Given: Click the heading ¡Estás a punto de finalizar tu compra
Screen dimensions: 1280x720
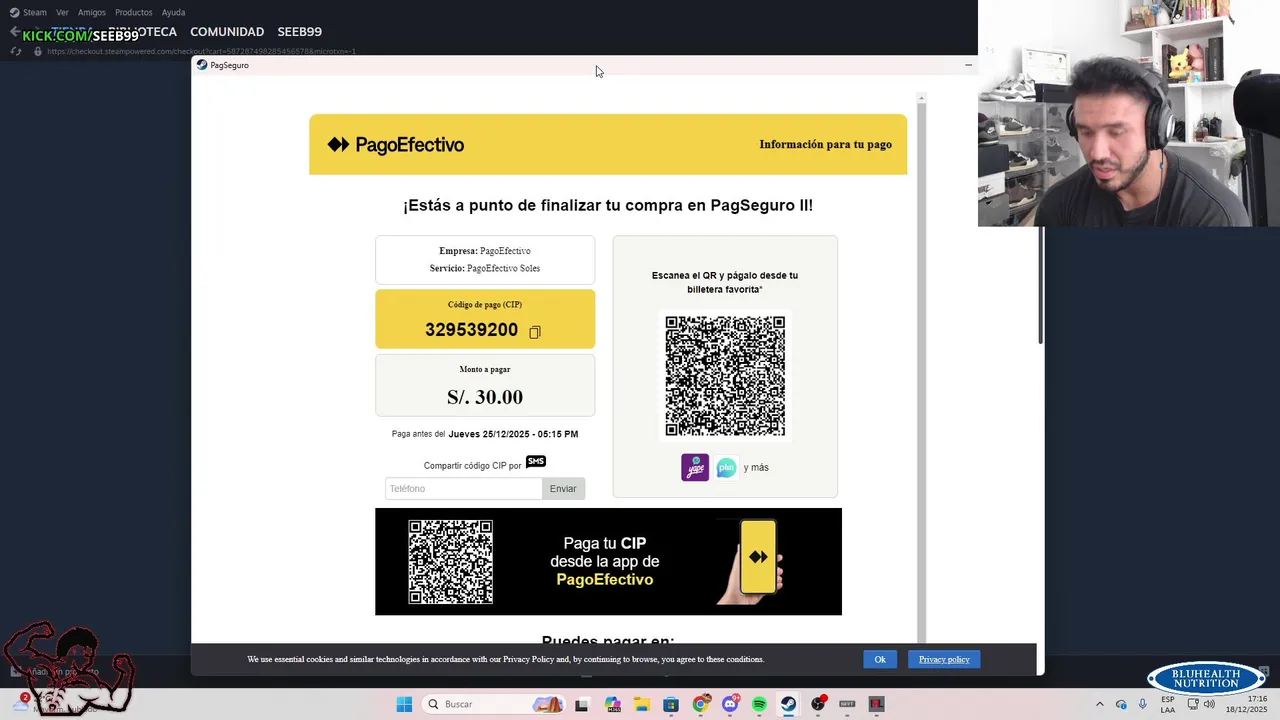Looking at the screenshot, I should [x=608, y=205].
